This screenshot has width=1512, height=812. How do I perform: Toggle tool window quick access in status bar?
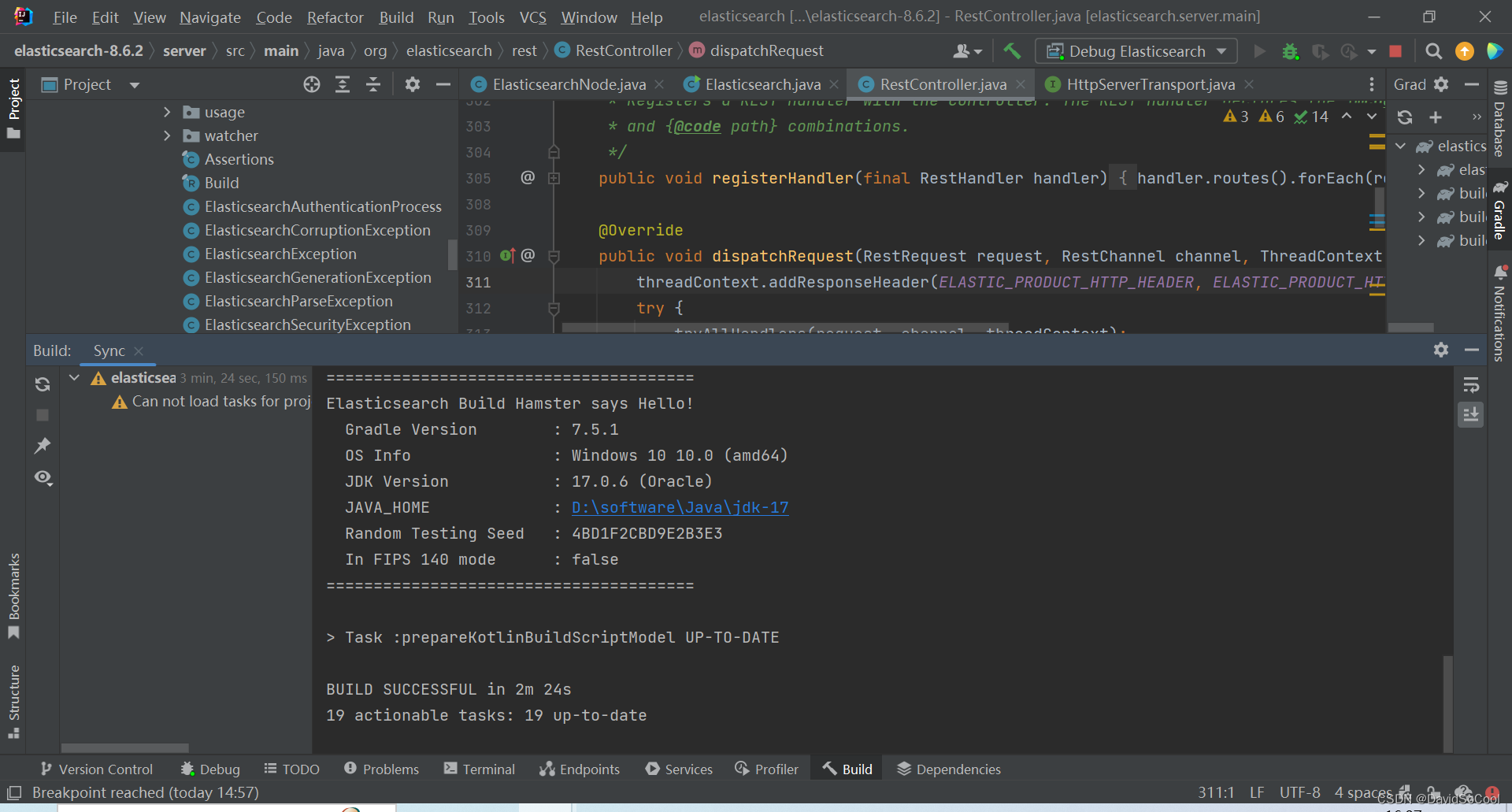tap(13, 792)
